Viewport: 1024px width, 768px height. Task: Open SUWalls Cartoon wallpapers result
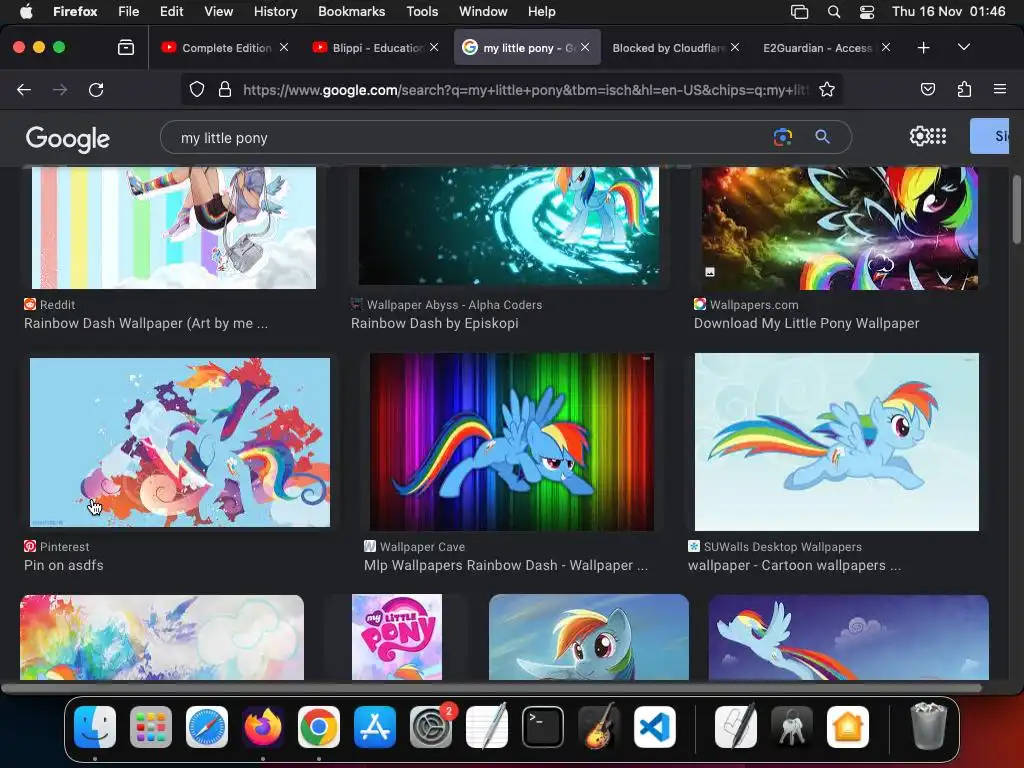(794, 566)
